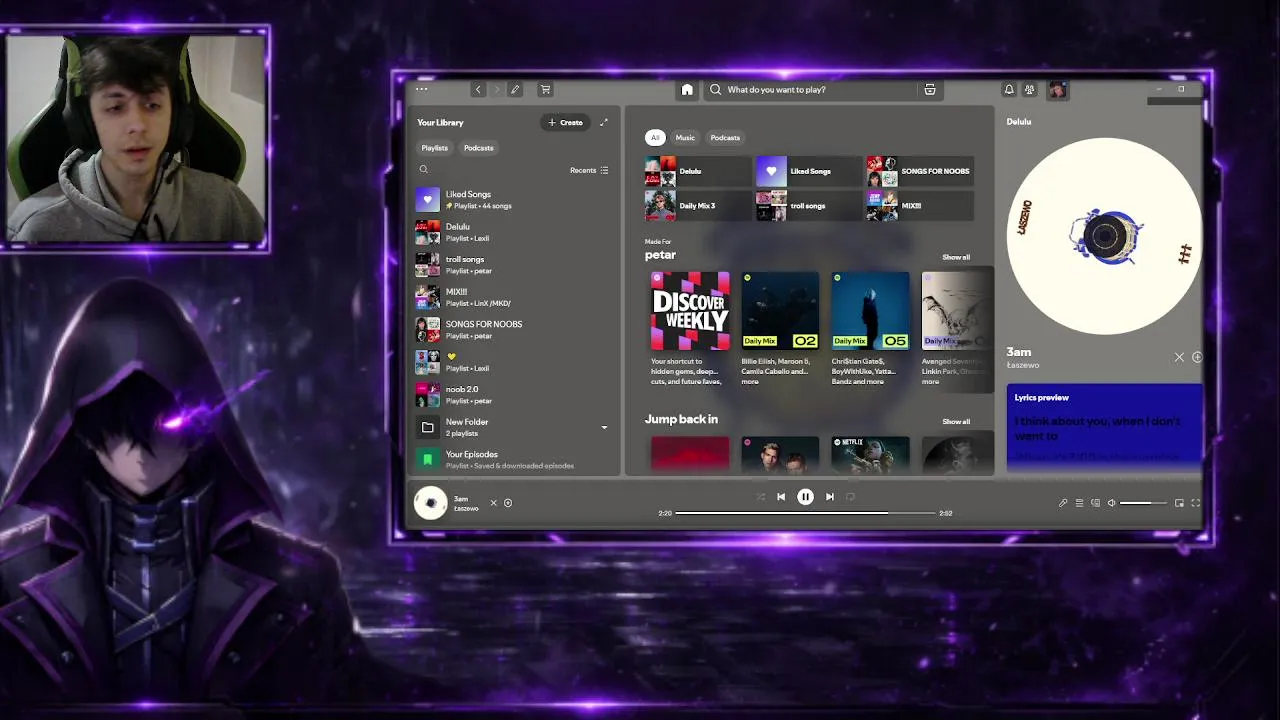Image resolution: width=1280 pixels, height=720 pixels.
Task: Click Show all for Made For petar
Action: 956,257
